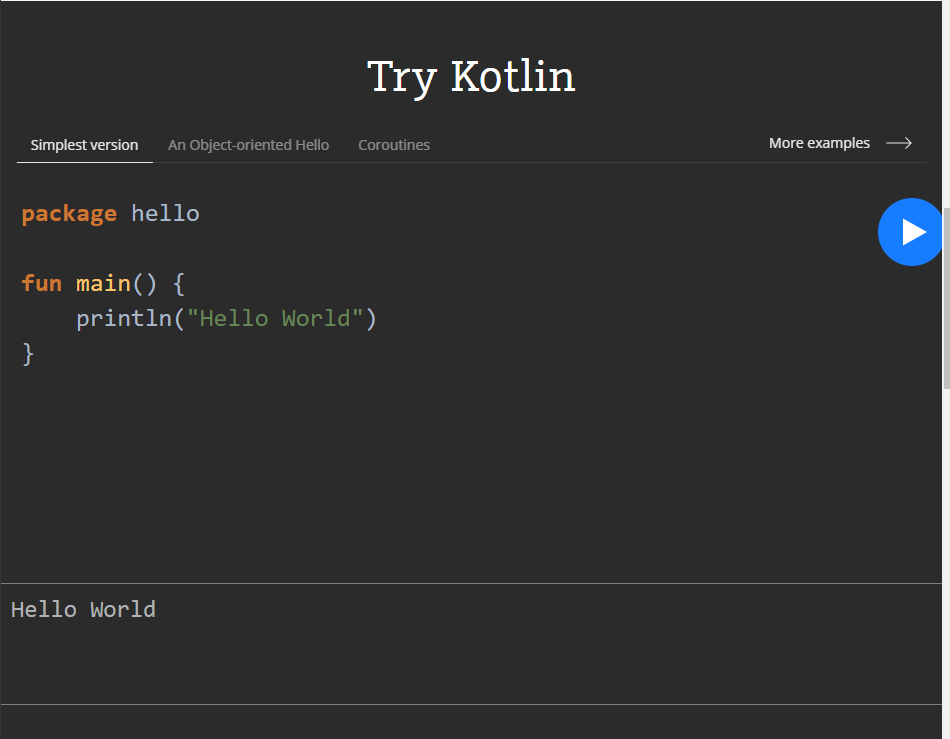The height and width of the screenshot is (739, 950).
Task: Place cursor on the package hello line
Action: 110,214
